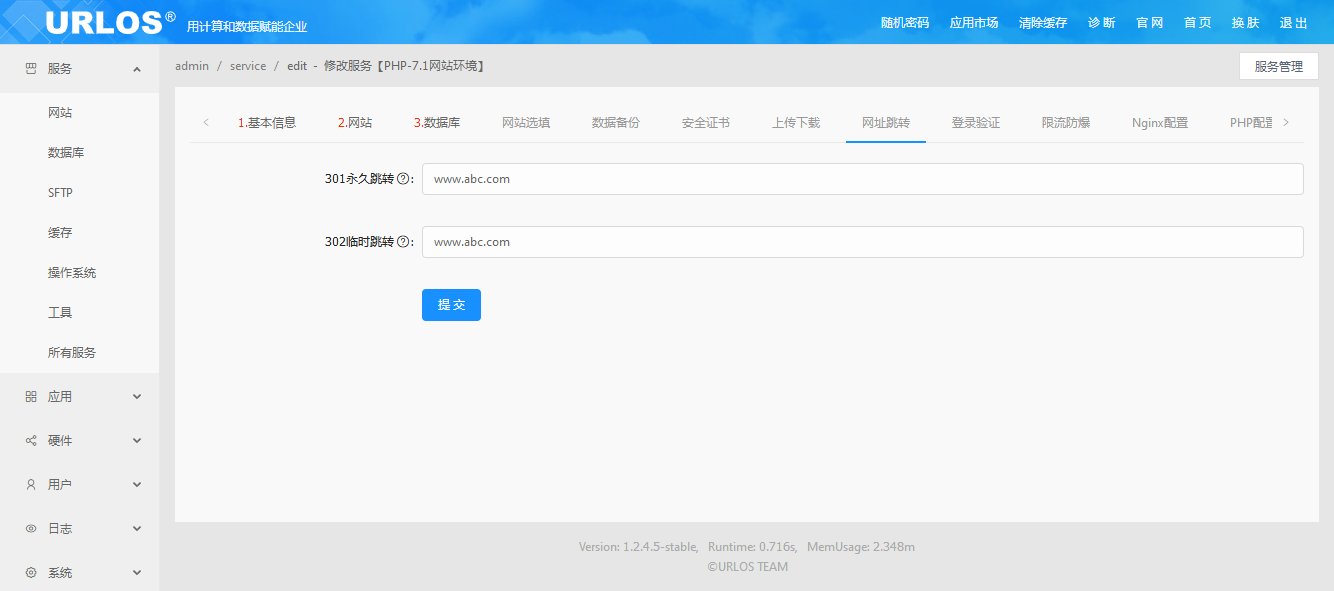This screenshot has height=591, width=1334.
Task: Click the 服务 sidebar section icon
Action: (x=31, y=69)
